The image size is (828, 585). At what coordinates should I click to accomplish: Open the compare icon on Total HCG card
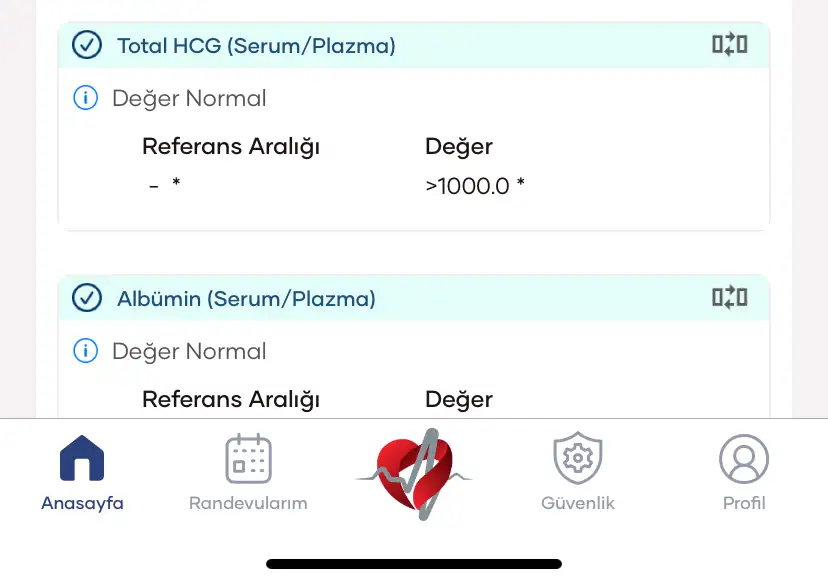[730, 44]
